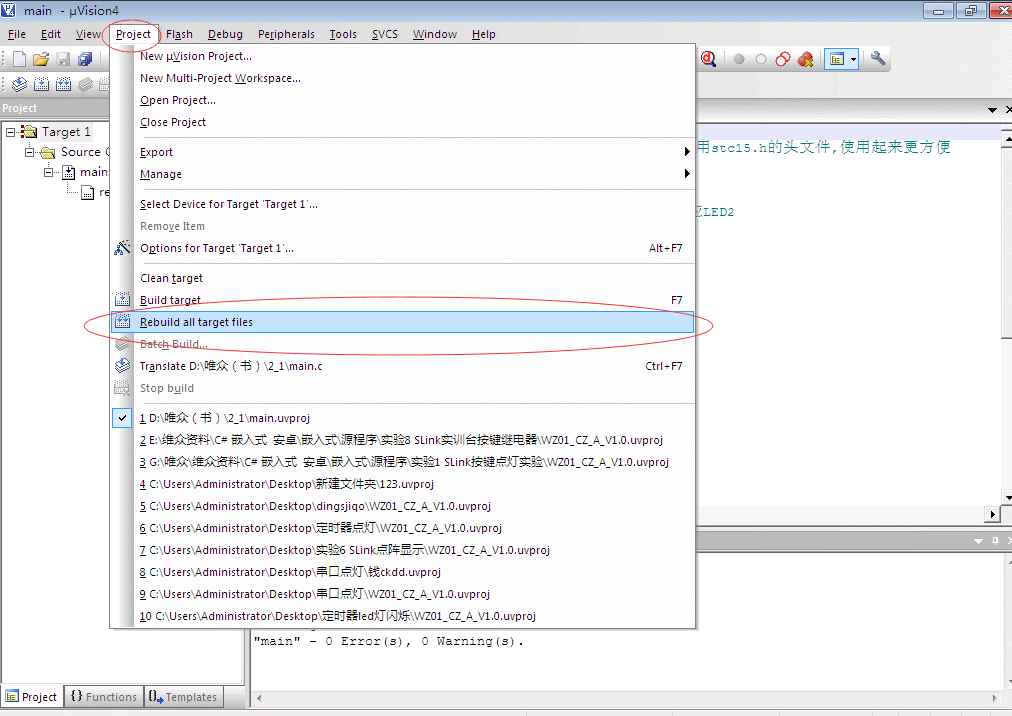
Task: Click the "main" - 0 Error(s) output line
Action: pos(389,641)
